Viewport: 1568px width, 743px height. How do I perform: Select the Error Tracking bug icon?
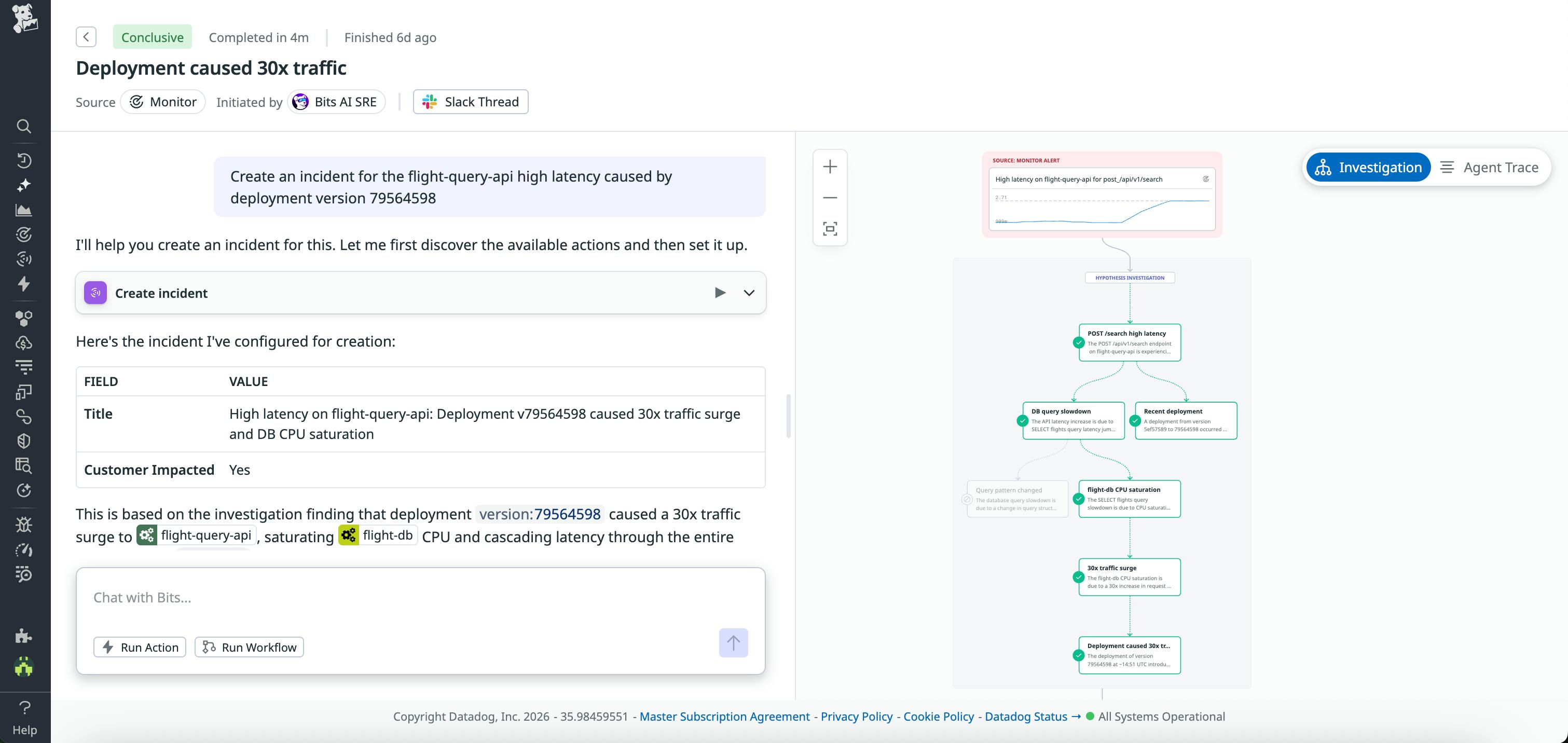pyautogui.click(x=24, y=524)
